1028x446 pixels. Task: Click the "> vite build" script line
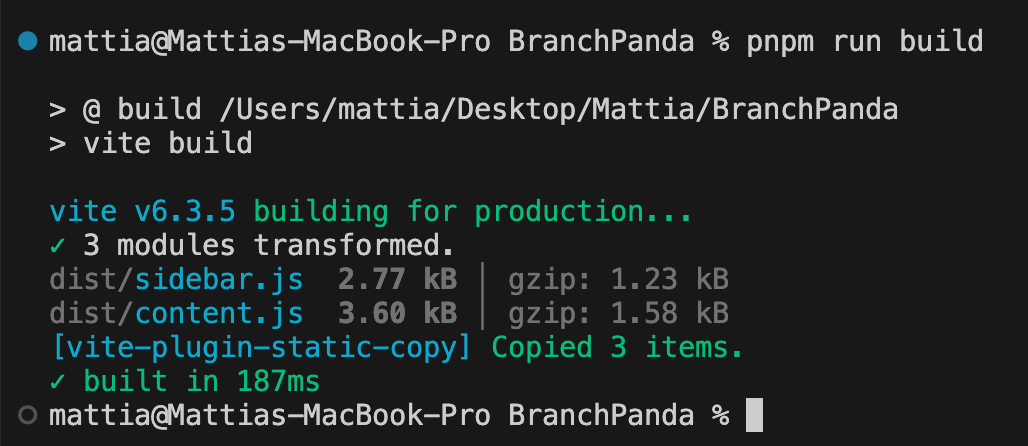coord(150,144)
